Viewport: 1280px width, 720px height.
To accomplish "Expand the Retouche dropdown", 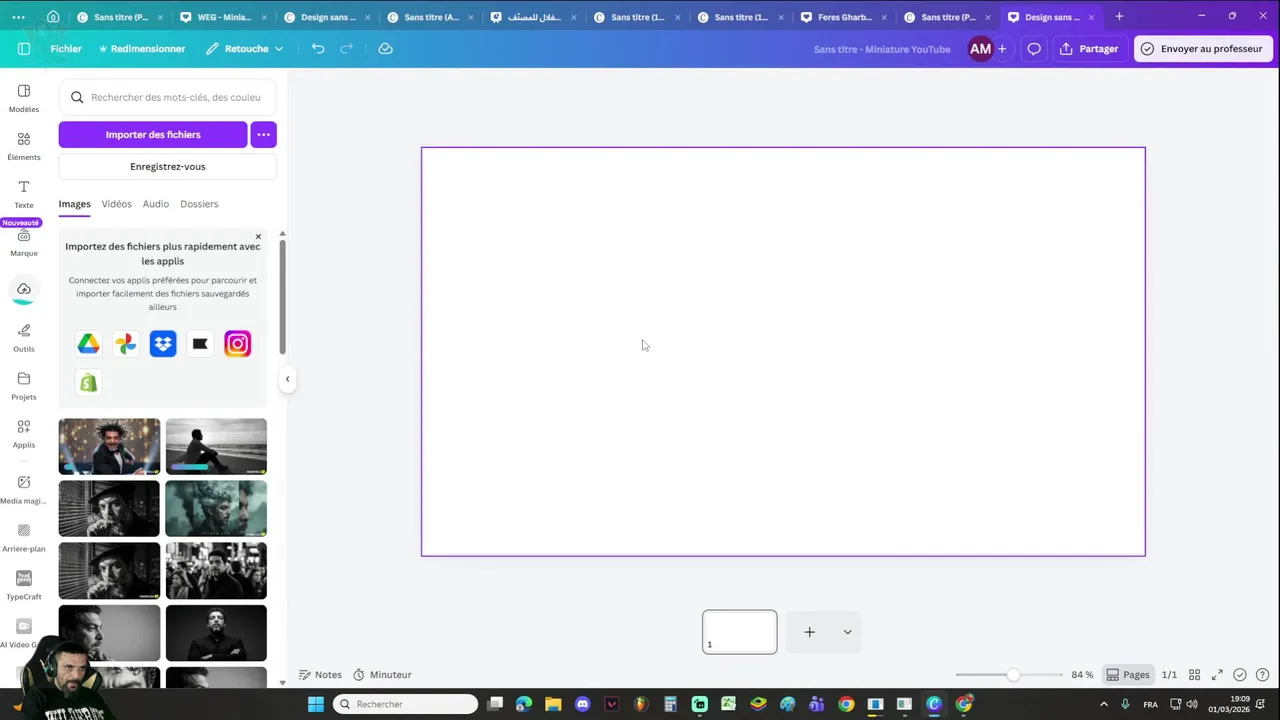I will coord(245,48).
